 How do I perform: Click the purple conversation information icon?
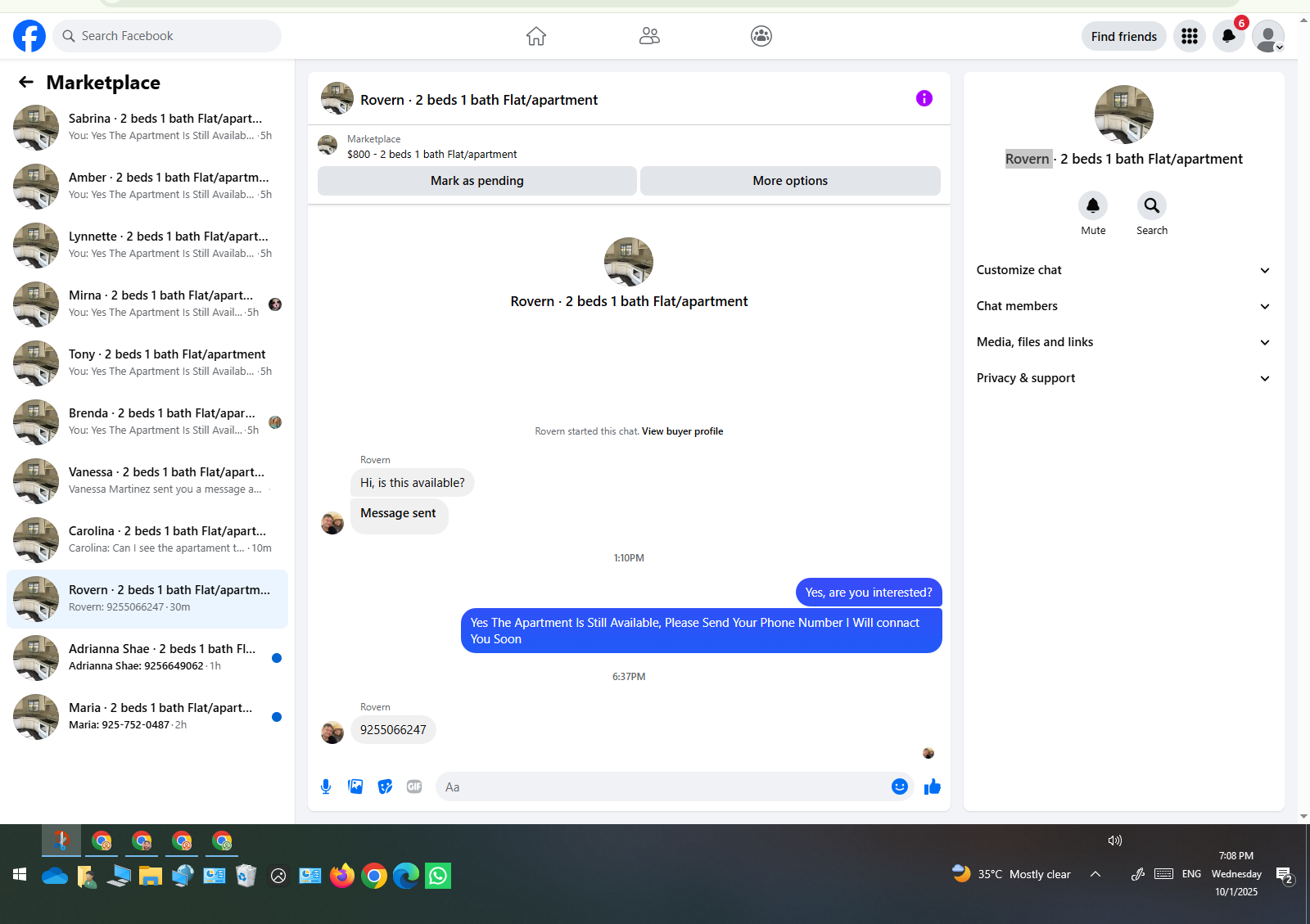click(924, 98)
